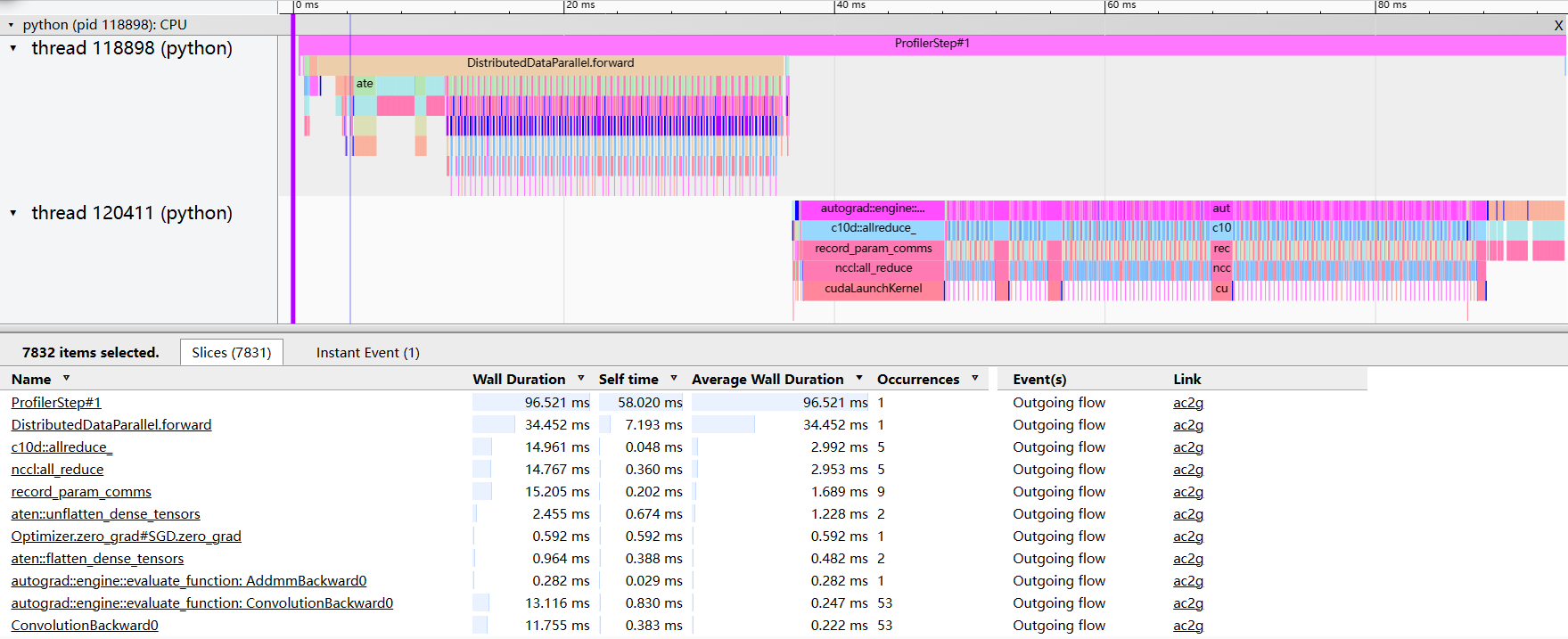Close the python CPU process track
The width and height of the screenshot is (1568, 639).
[1558, 25]
